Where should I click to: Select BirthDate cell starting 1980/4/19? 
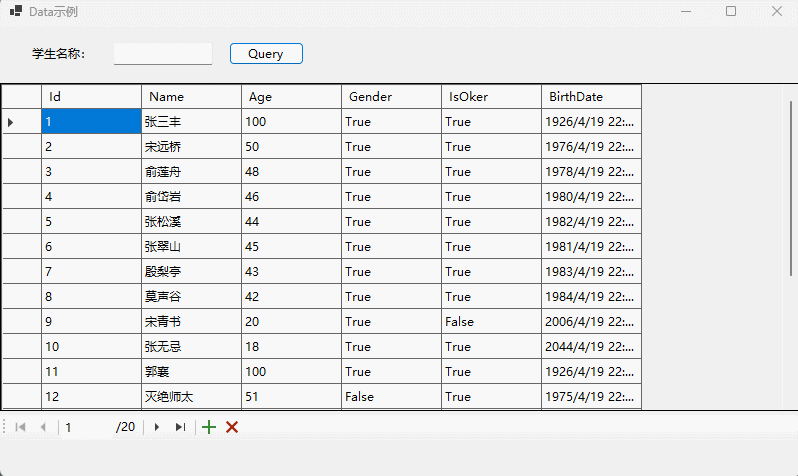pyautogui.click(x=591, y=197)
